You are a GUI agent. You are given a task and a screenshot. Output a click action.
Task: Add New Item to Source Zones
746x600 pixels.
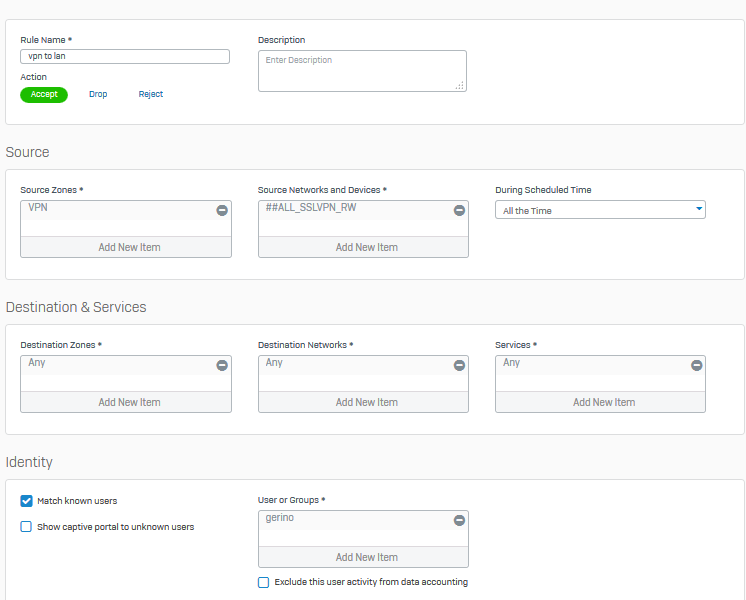(129, 247)
